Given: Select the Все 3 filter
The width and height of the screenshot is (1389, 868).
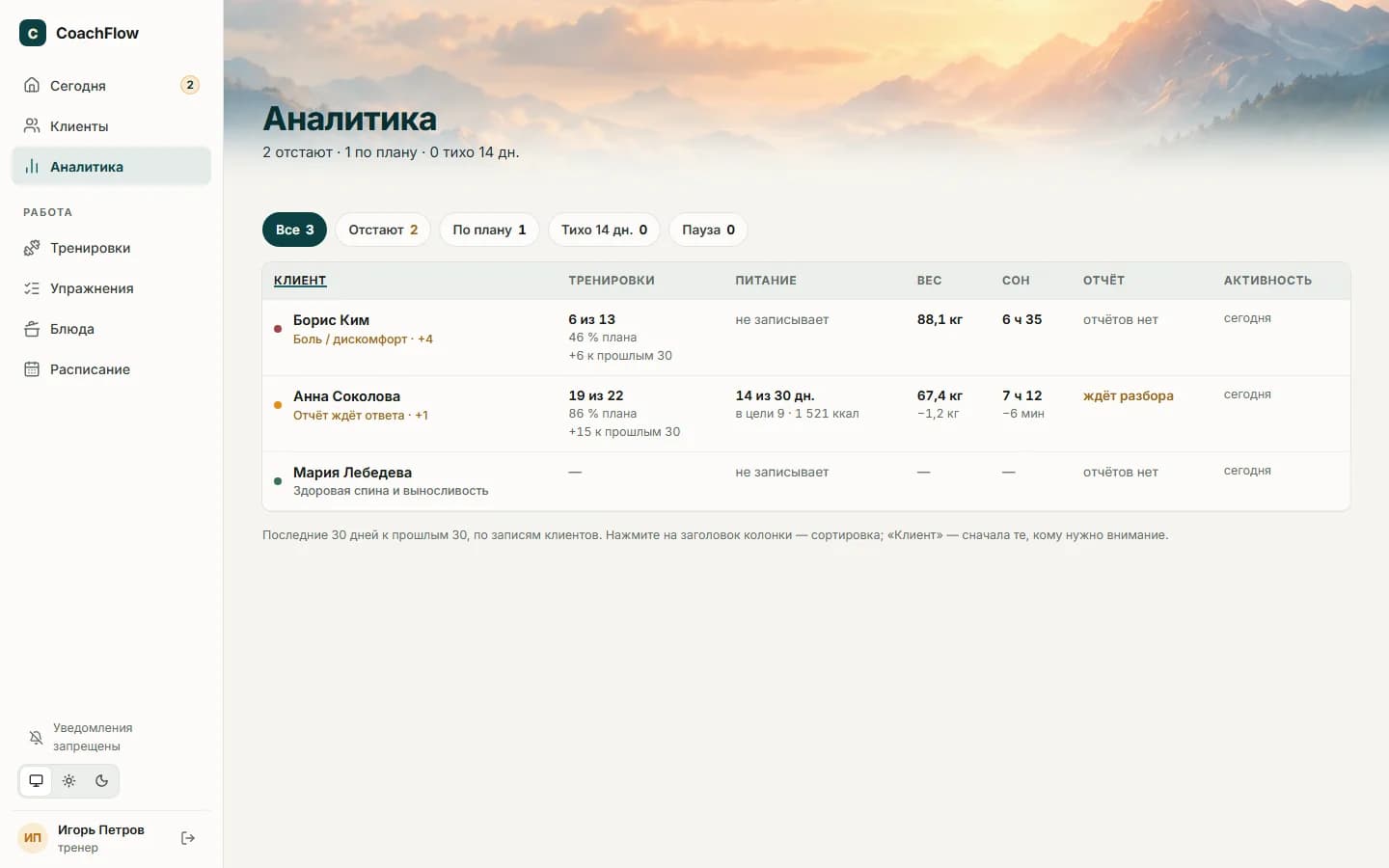Looking at the screenshot, I should tap(295, 230).
